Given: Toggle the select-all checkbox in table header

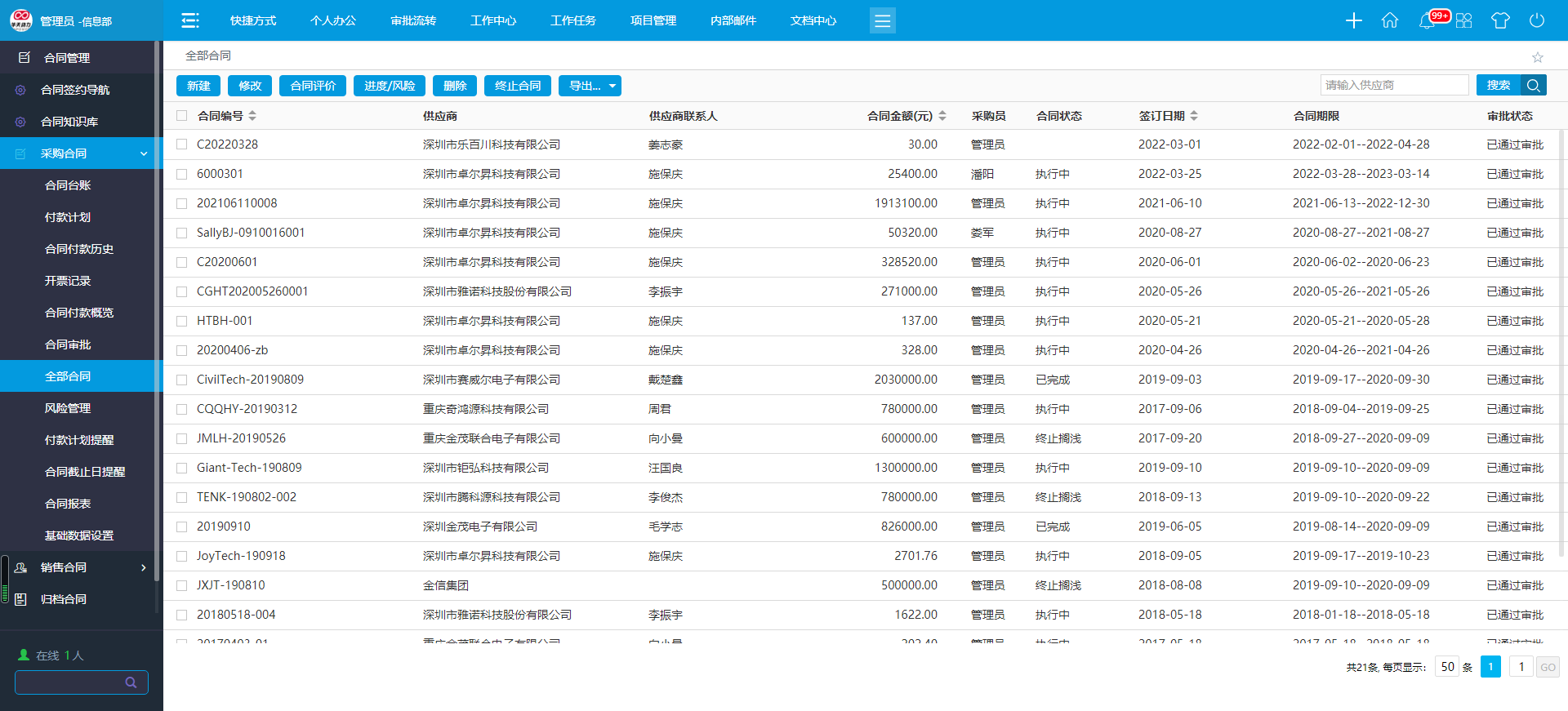Looking at the screenshot, I should click(182, 116).
